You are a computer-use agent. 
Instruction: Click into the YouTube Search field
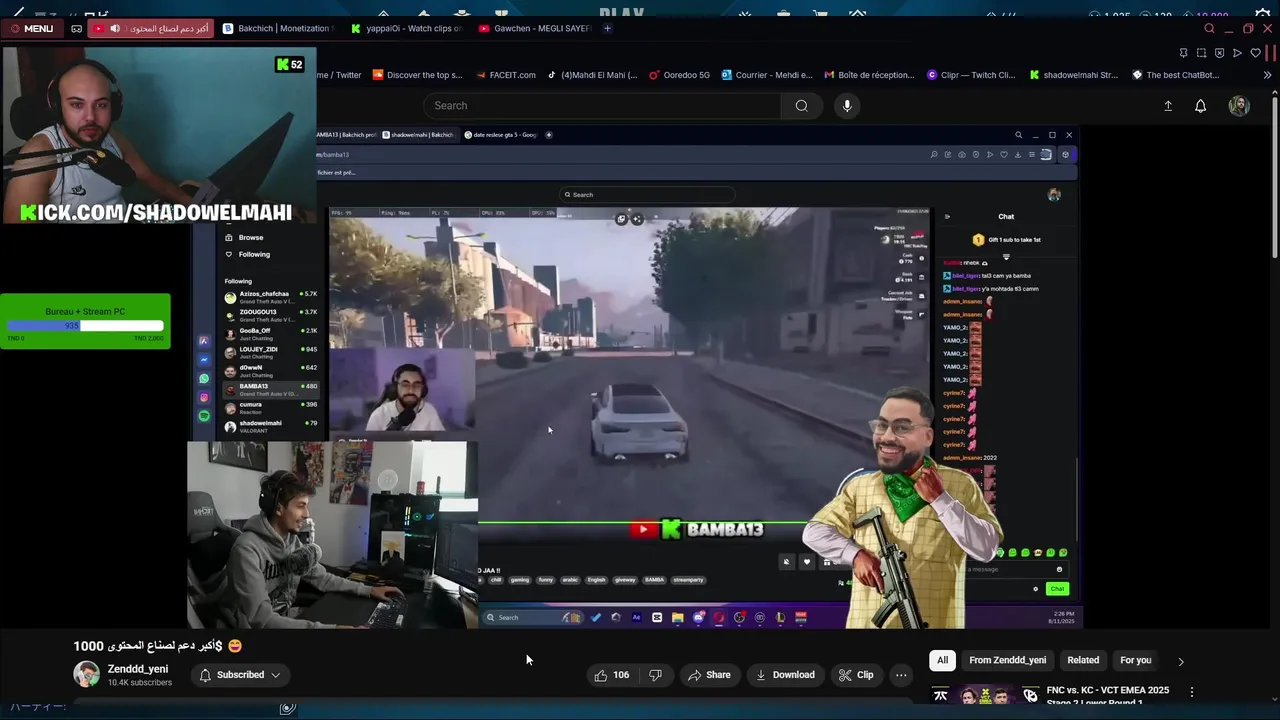pos(601,106)
